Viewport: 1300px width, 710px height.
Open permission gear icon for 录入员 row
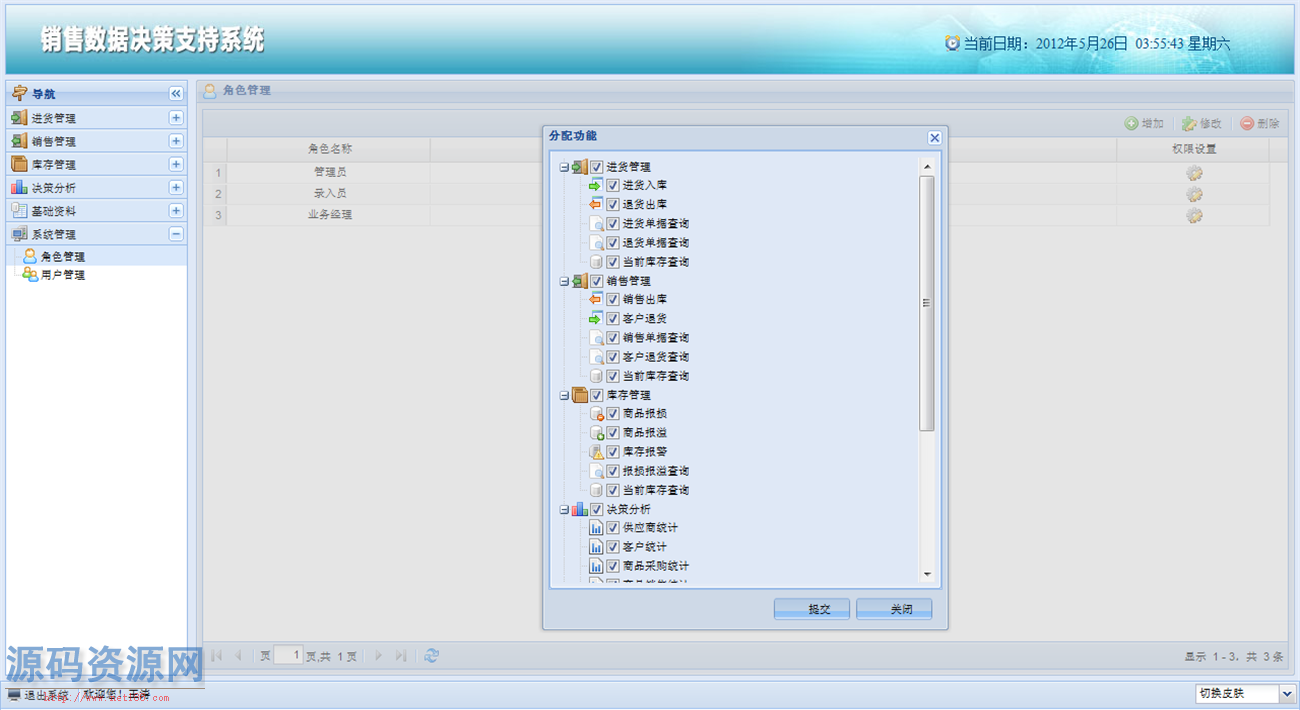1193,194
